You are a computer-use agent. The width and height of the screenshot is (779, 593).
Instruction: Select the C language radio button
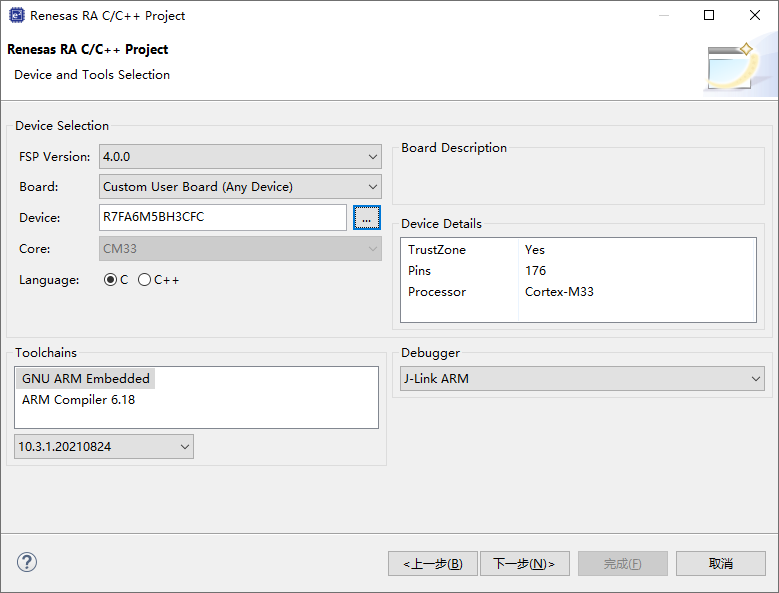(110, 280)
